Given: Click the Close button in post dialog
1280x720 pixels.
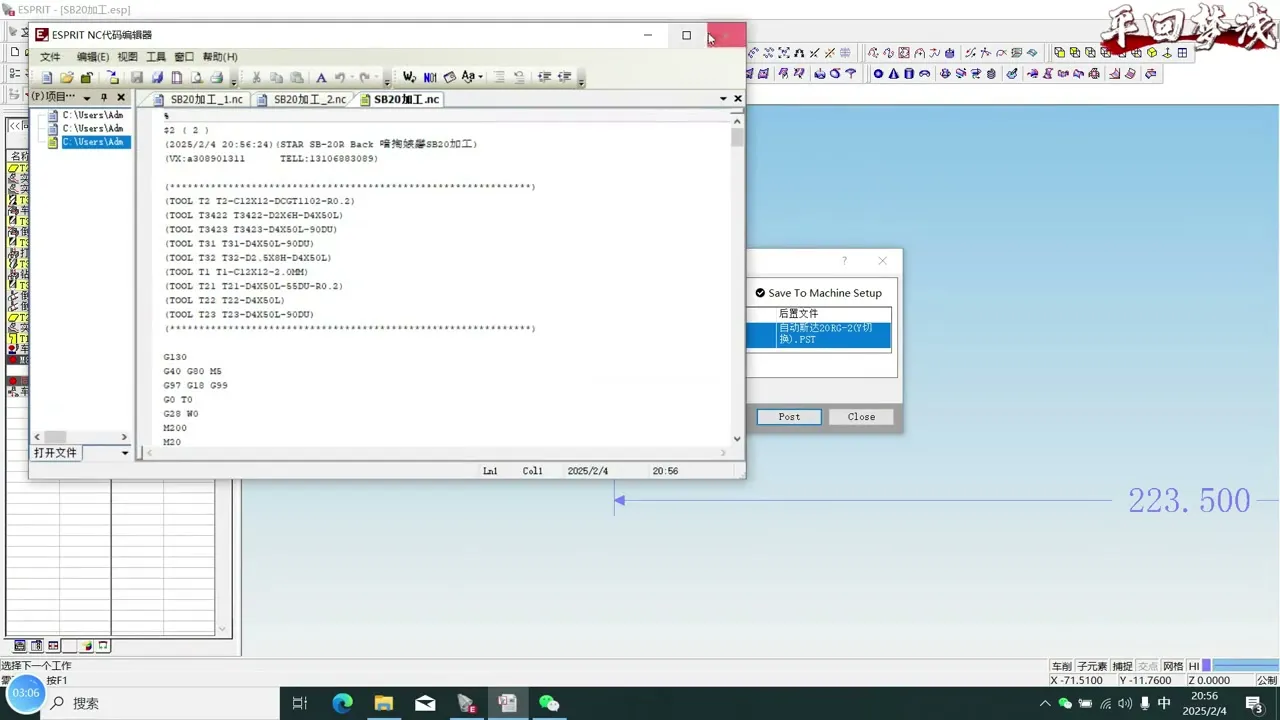Looking at the screenshot, I should point(861,417).
